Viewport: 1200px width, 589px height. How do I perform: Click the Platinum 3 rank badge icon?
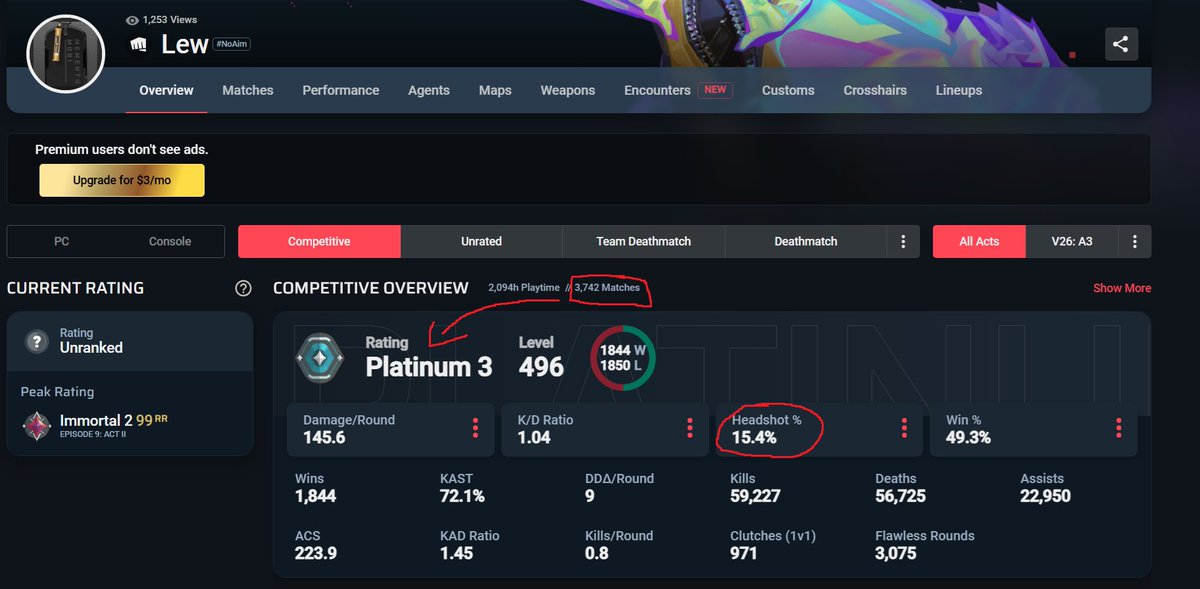320,356
